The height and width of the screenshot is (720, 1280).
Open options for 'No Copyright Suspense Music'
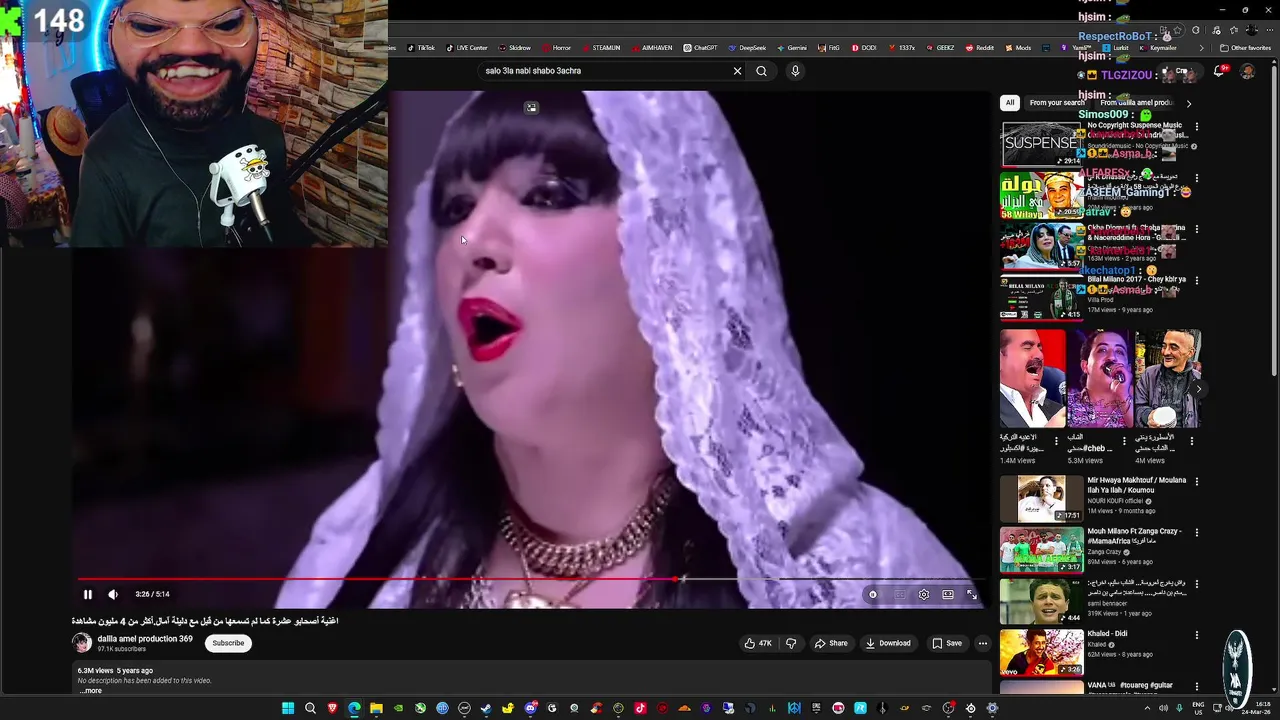pyautogui.click(x=1196, y=127)
